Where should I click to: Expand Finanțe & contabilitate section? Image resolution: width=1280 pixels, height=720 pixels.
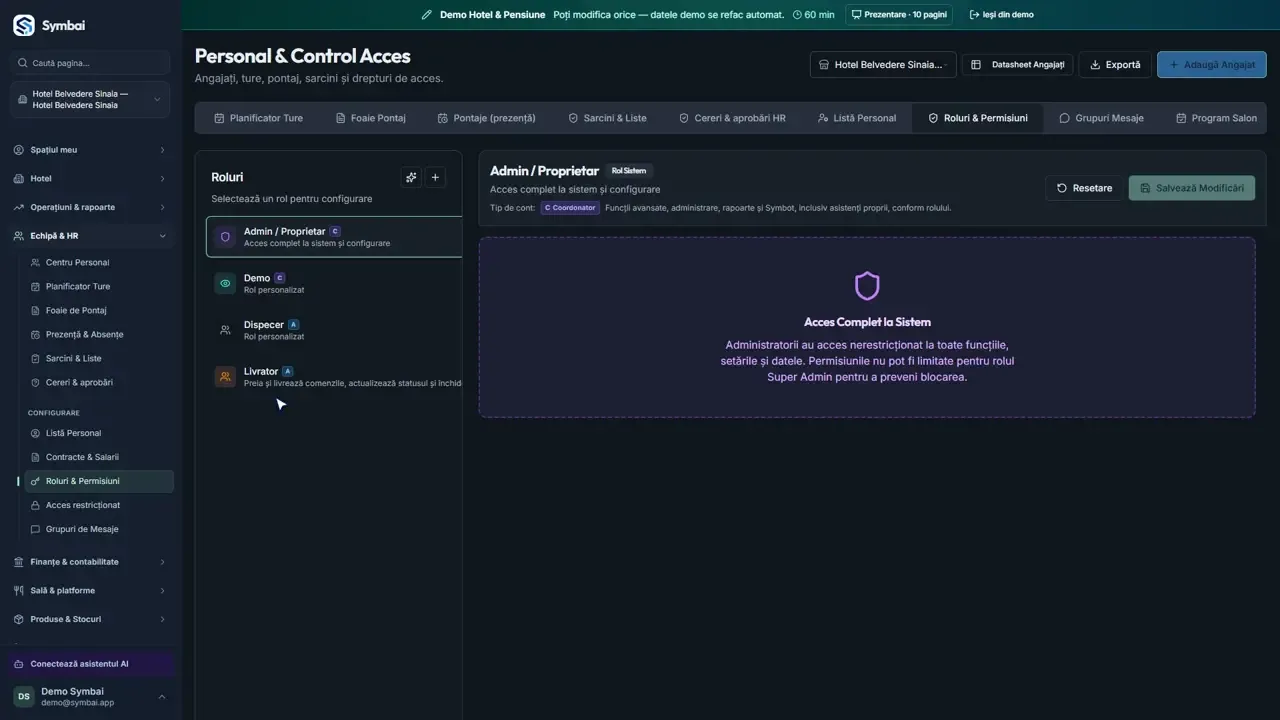point(90,562)
